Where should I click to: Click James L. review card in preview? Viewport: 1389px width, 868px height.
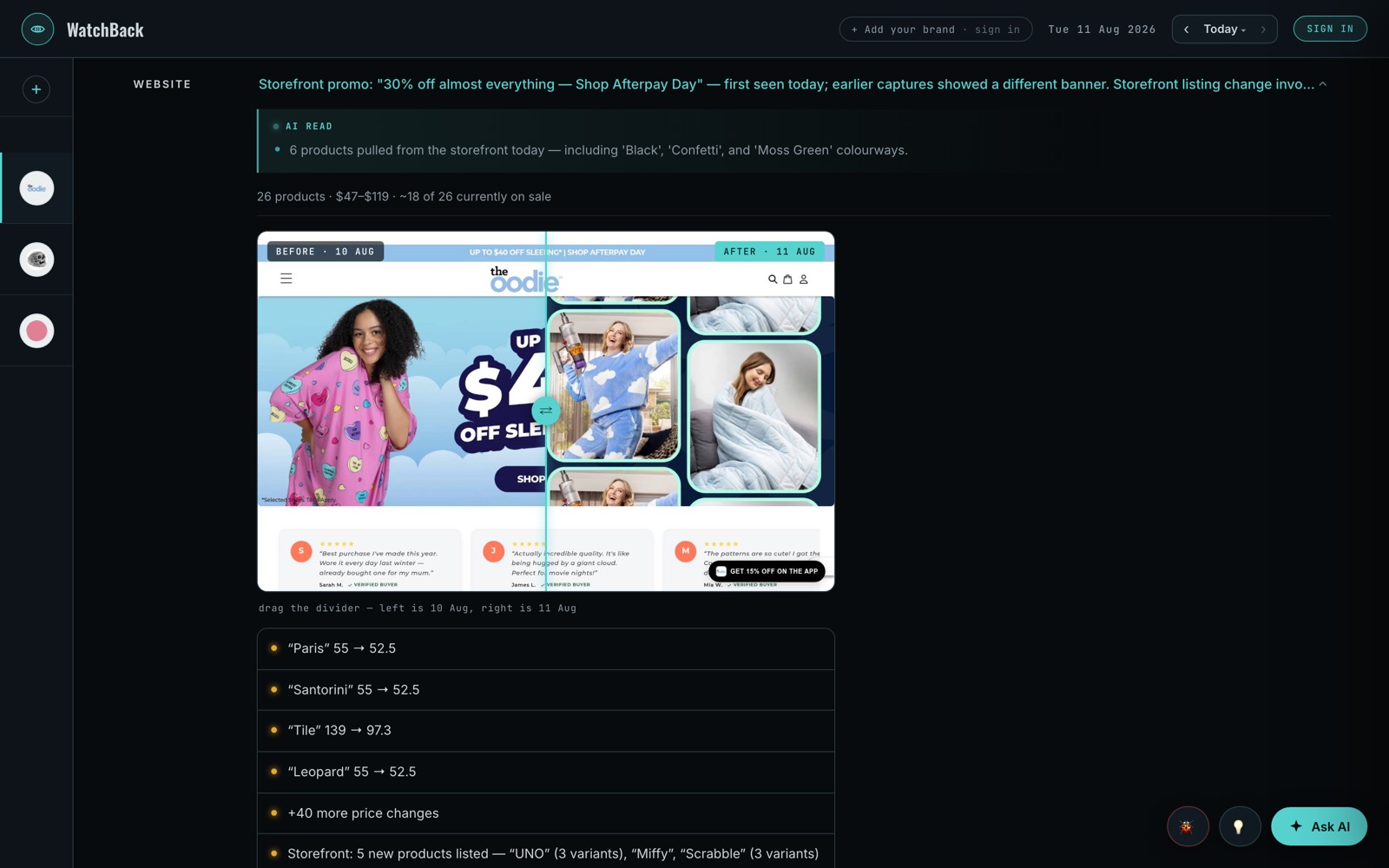(562, 560)
